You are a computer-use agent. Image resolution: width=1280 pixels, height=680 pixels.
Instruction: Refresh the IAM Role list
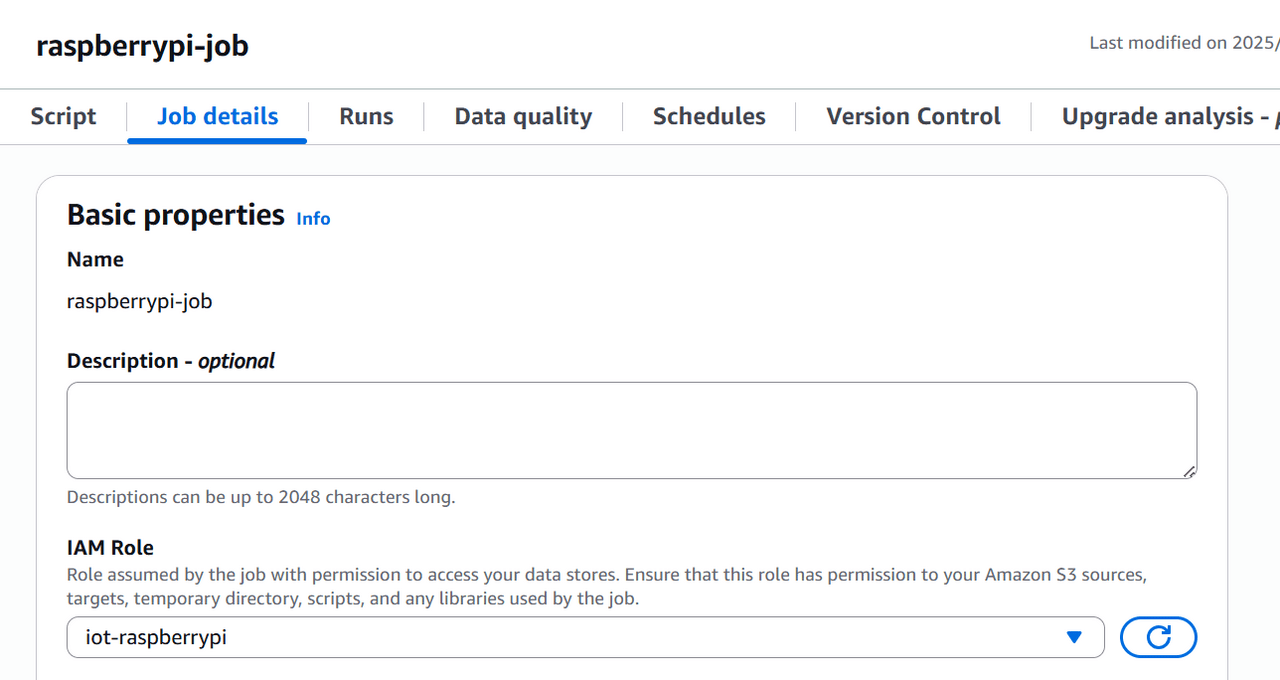tap(1158, 637)
